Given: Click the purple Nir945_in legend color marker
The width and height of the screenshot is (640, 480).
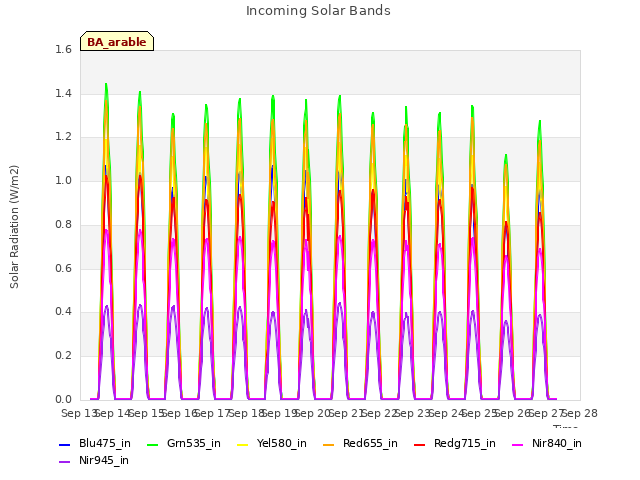Looking at the screenshot, I should click(64, 462).
